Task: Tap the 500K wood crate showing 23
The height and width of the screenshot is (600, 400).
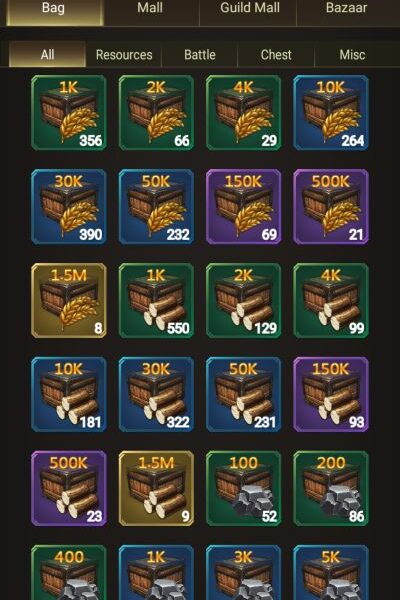Action: [69, 488]
